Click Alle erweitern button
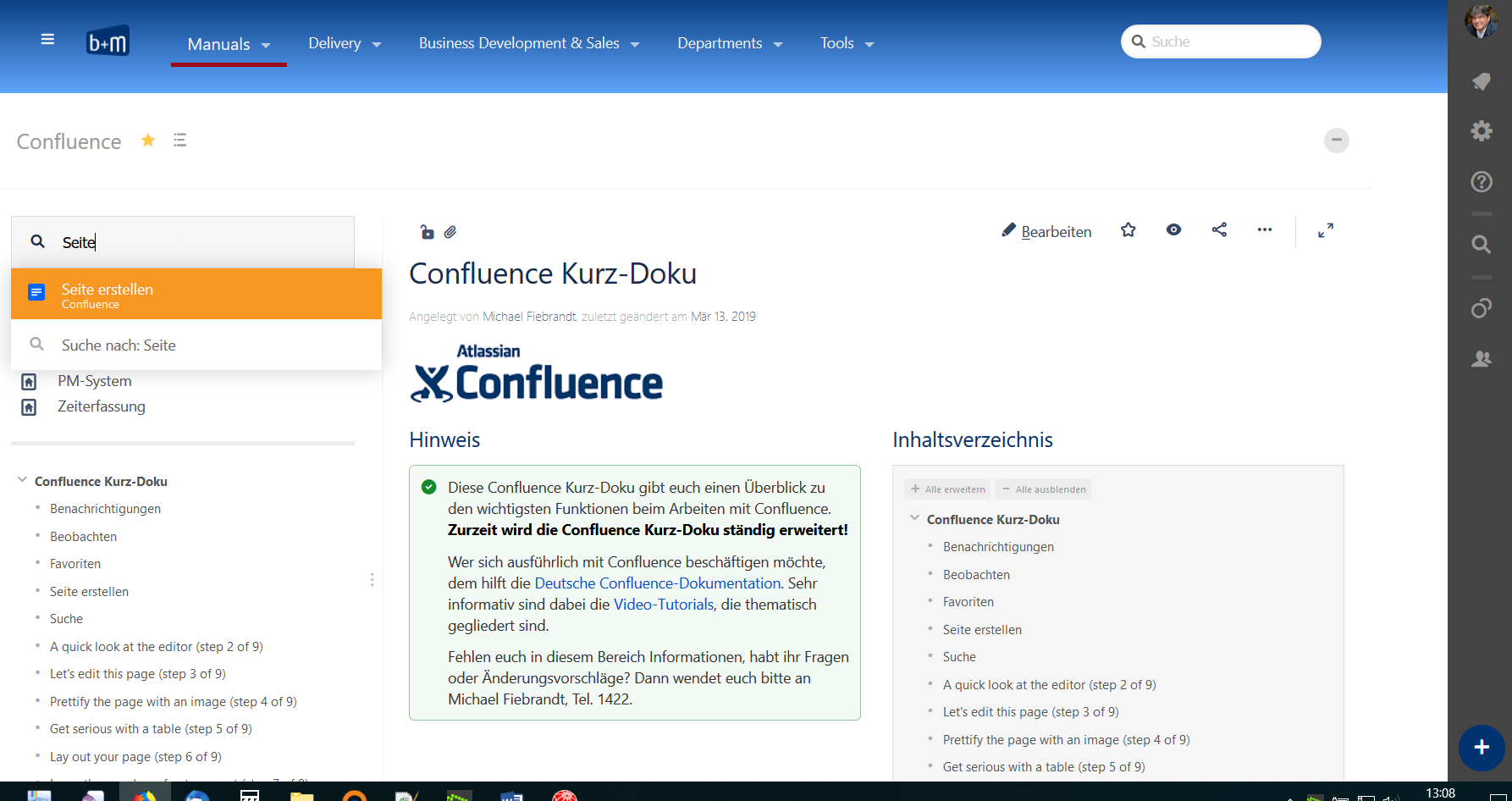1512x801 pixels. point(947,489)
